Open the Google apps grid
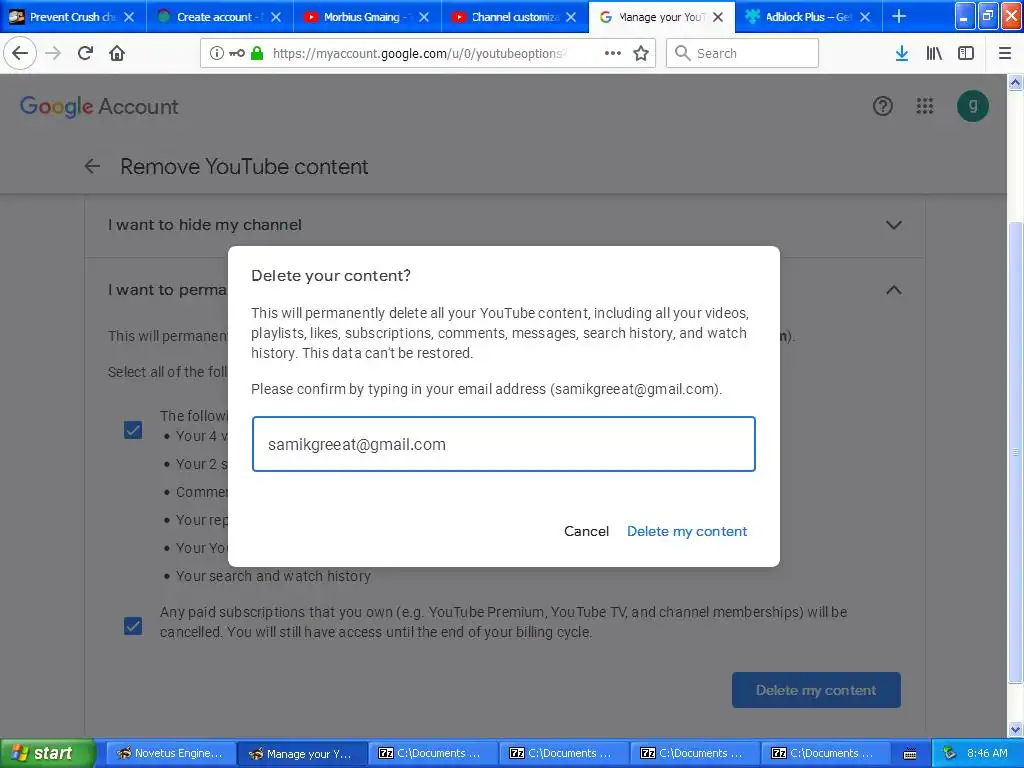This screenshot has height=768, width=1024. coord(925,106)
